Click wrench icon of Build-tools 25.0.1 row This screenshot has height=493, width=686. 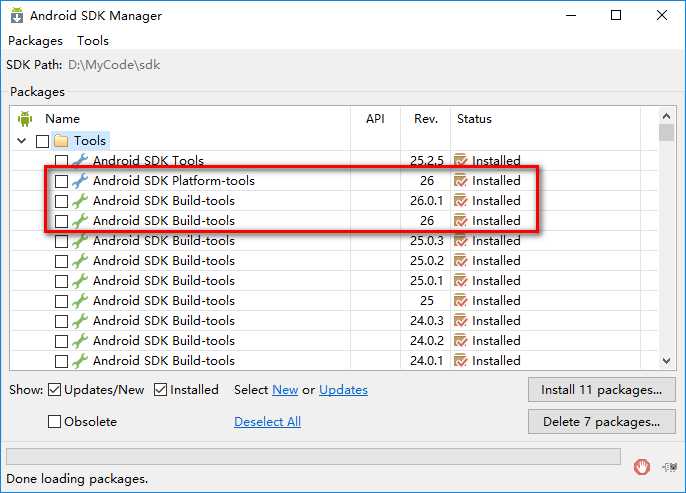click(x=80, y=281)
